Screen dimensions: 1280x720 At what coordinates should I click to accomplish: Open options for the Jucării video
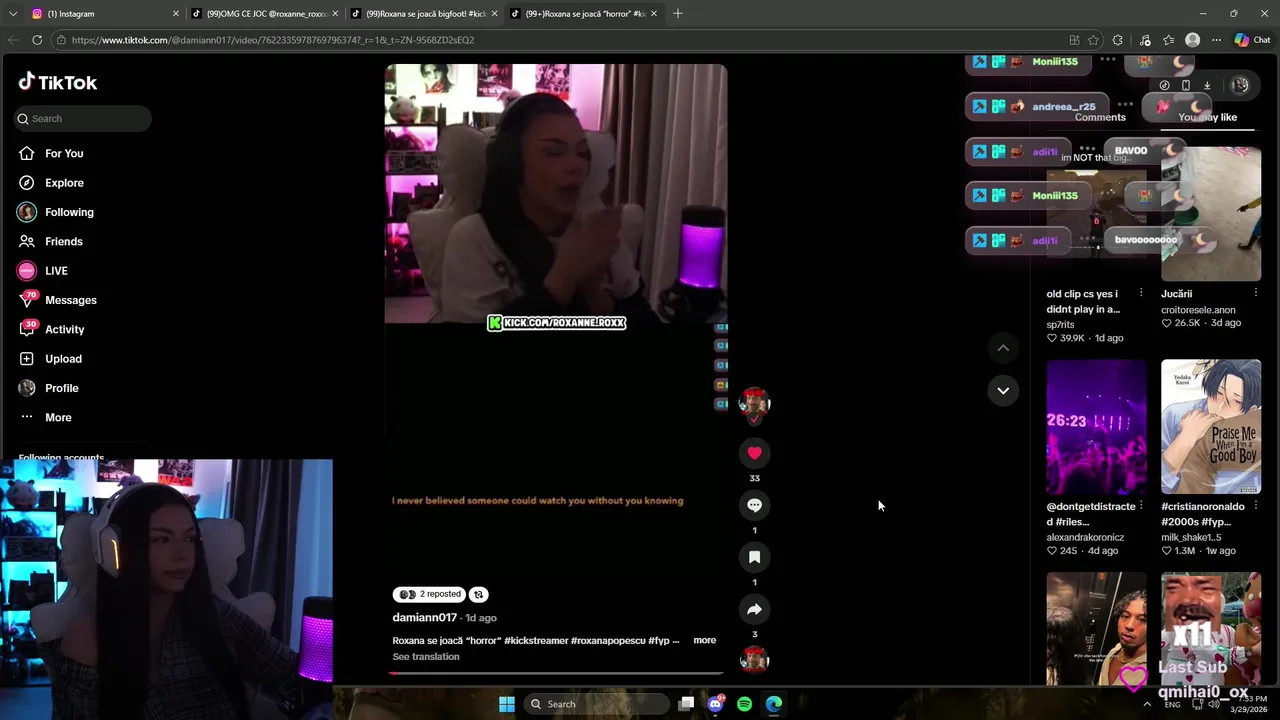tap(1256, 293)
